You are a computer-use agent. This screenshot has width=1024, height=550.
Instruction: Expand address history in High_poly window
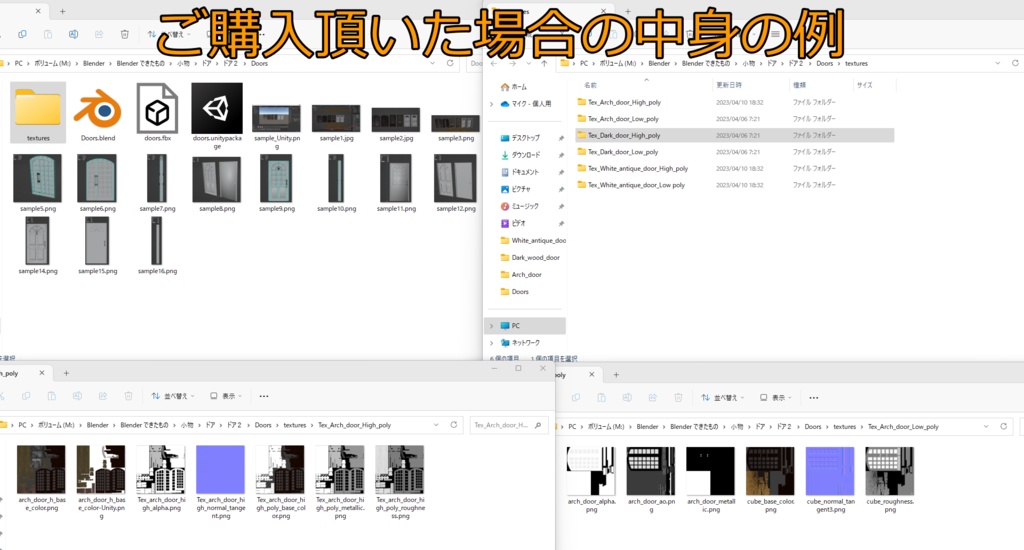[x=436, y=425]
